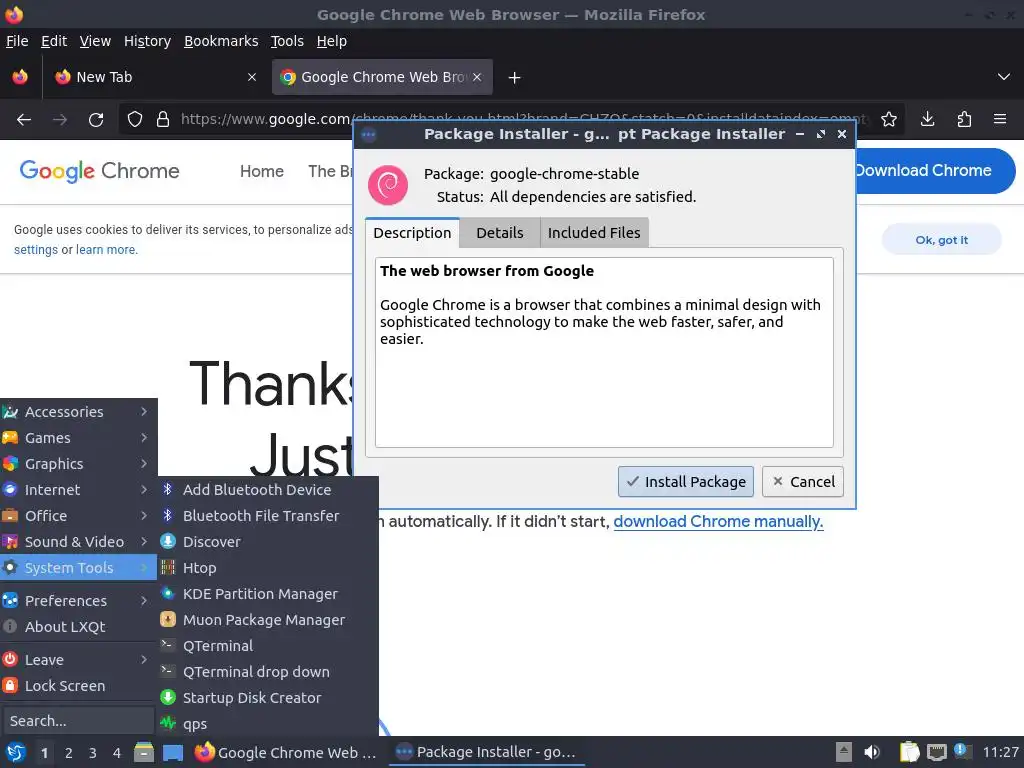Expand the Sound & Video category
The image size is (1024, 768).
click(x=78, y=542)
